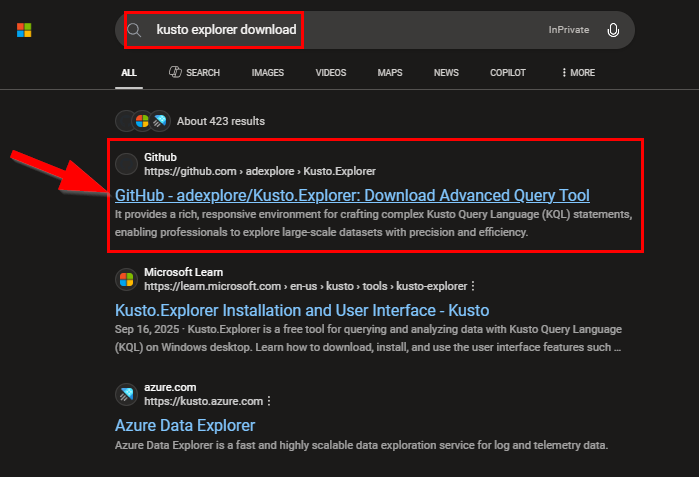
Task: Open the GitHub adexplore/Kusto.Explorer result link
Action: (x=352, y=195)
